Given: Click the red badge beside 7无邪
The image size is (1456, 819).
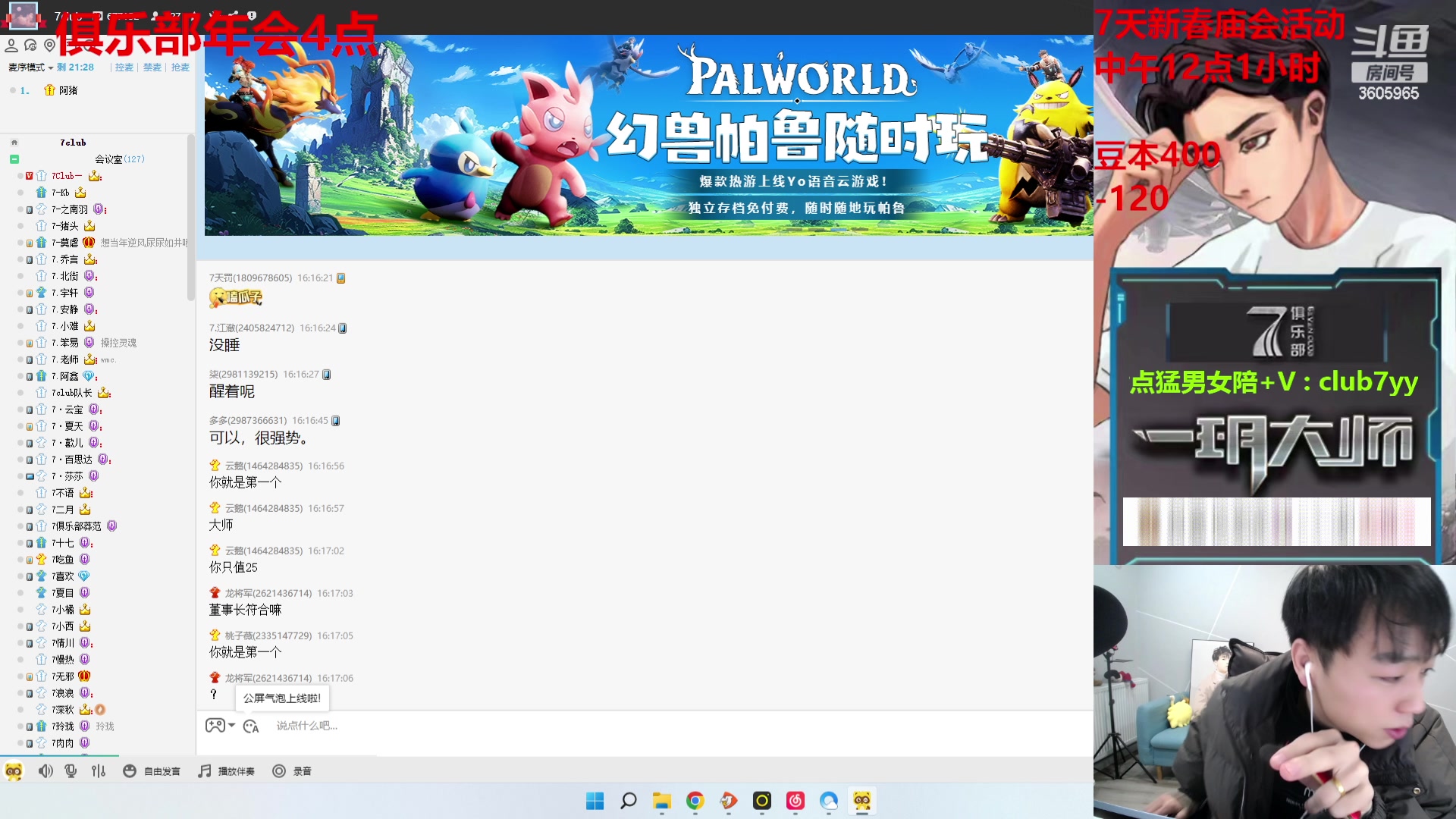Looking at the screenshot, I should (x=84, y=676).
